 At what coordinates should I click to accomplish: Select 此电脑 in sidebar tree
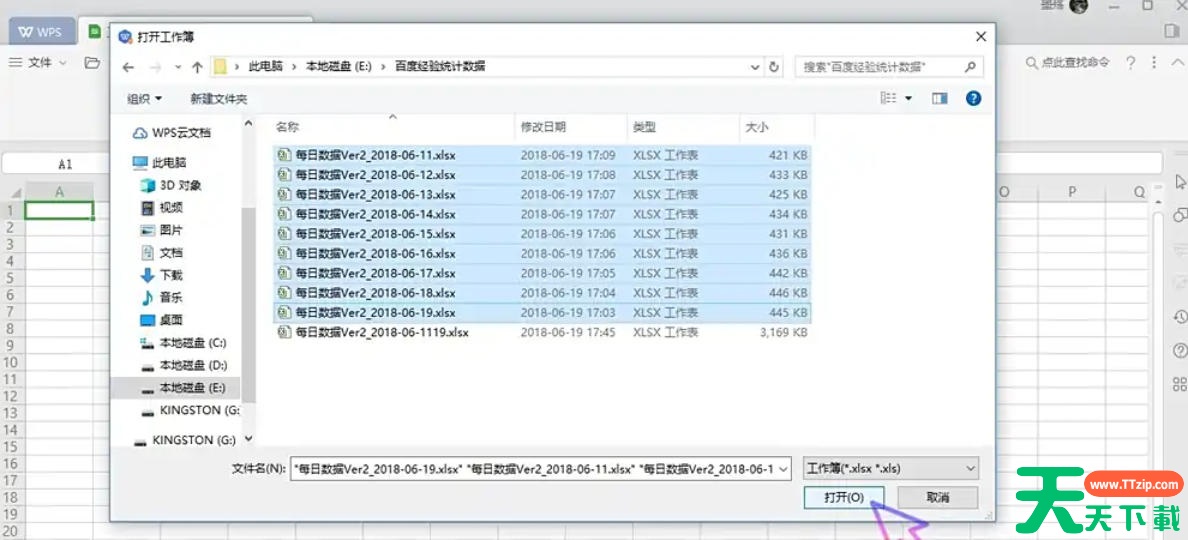click(x=159, y=163)
